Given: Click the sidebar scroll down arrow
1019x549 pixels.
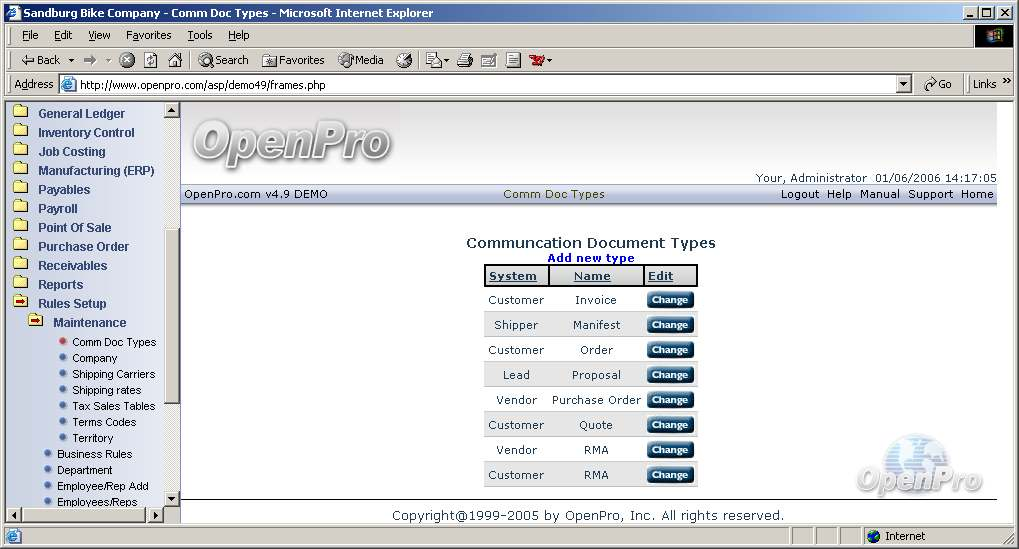Looking at the screenshot, I should click(x=171, y=498).
